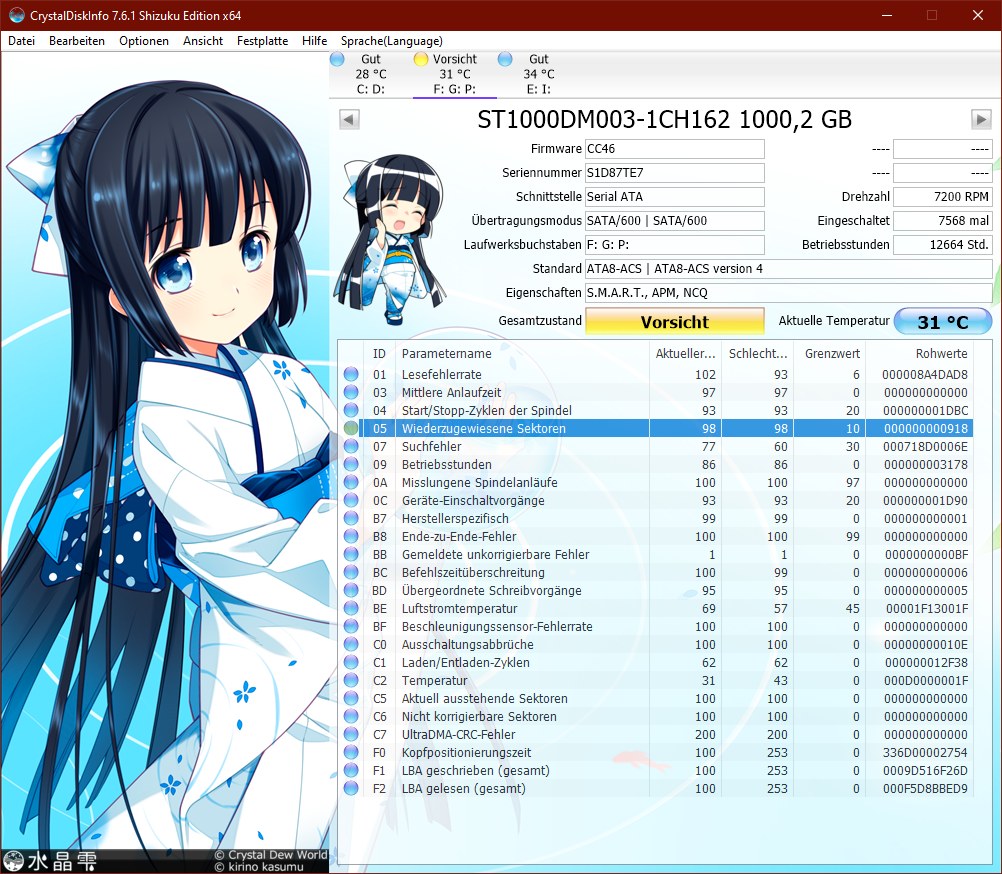Open the Optionen menu

coord(144,41)
